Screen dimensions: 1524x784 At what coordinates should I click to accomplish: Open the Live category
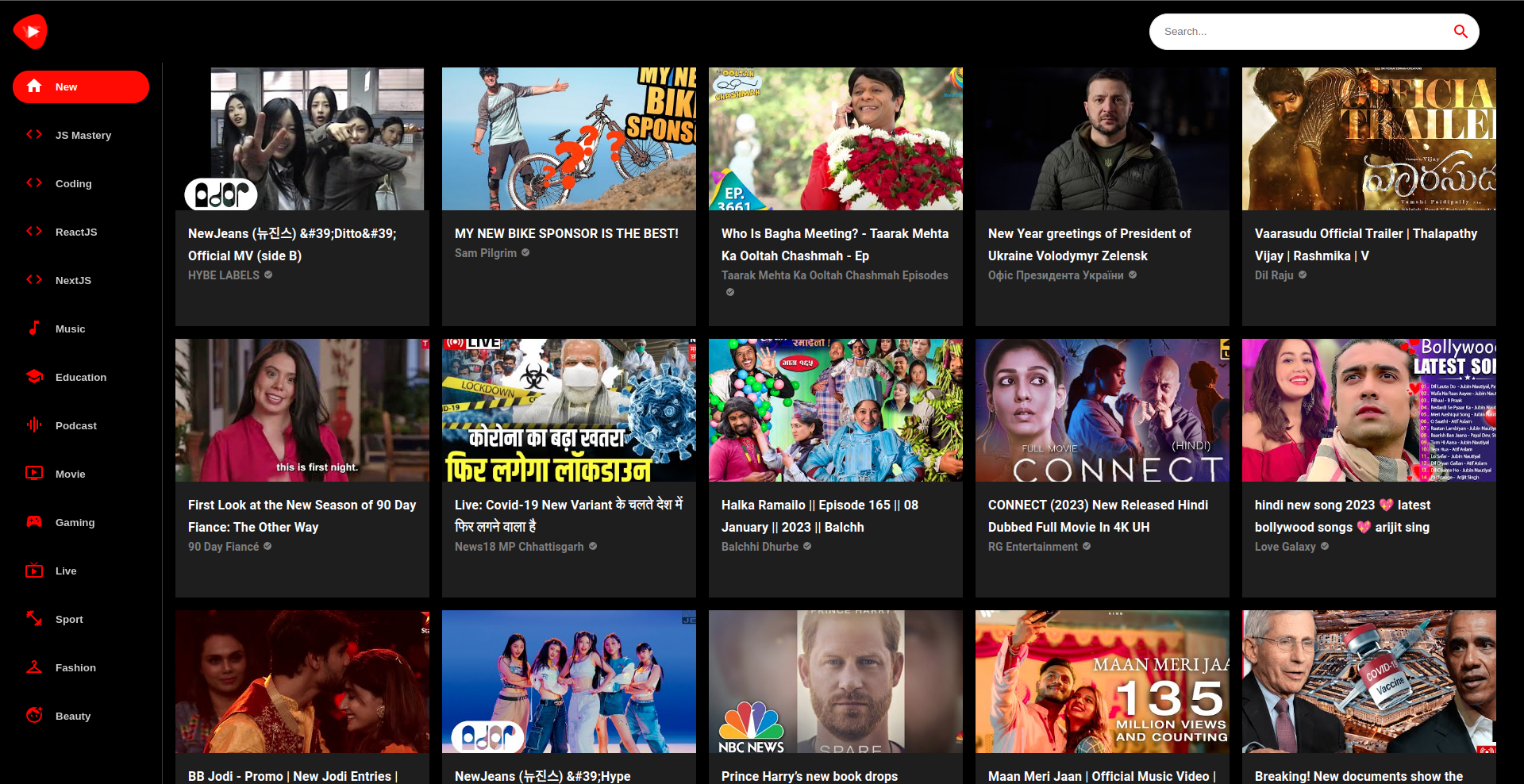[81, 571]
